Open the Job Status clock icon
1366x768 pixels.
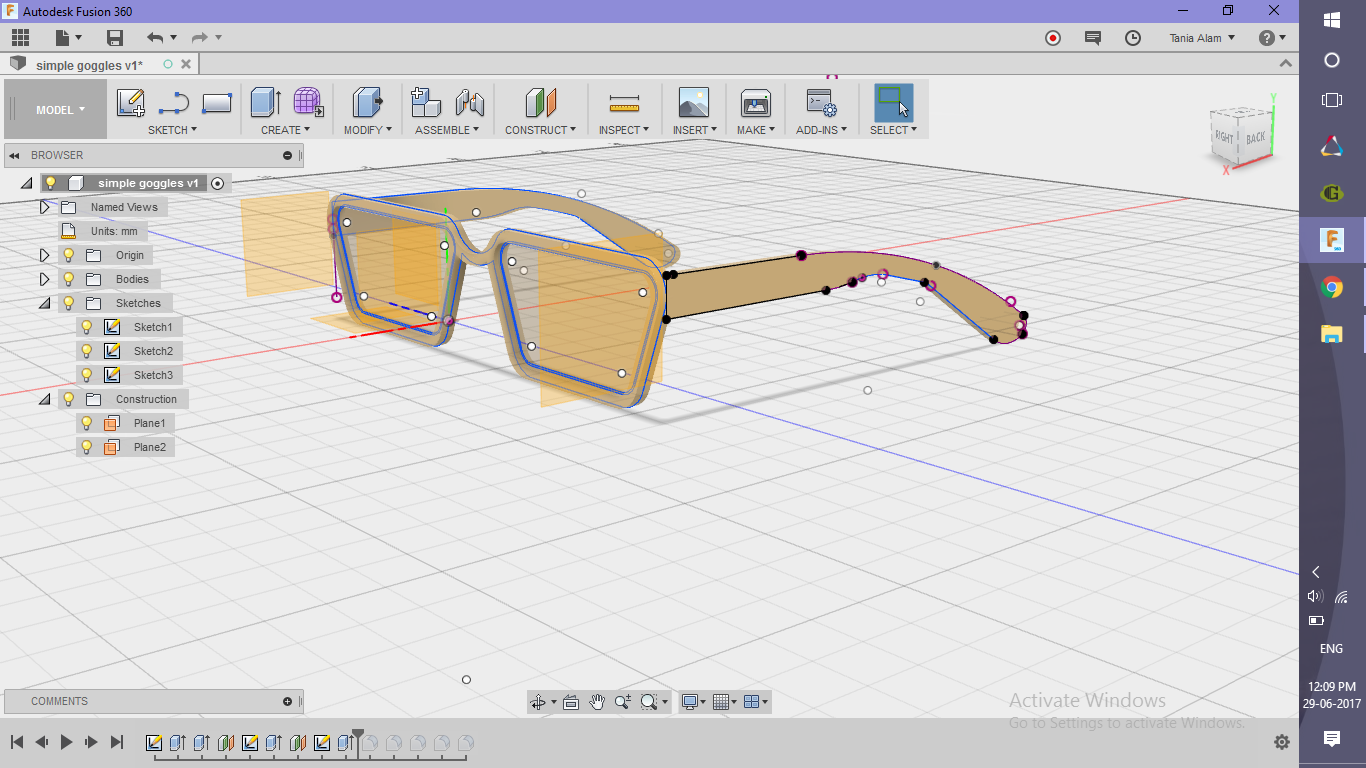click(1133, 38)
